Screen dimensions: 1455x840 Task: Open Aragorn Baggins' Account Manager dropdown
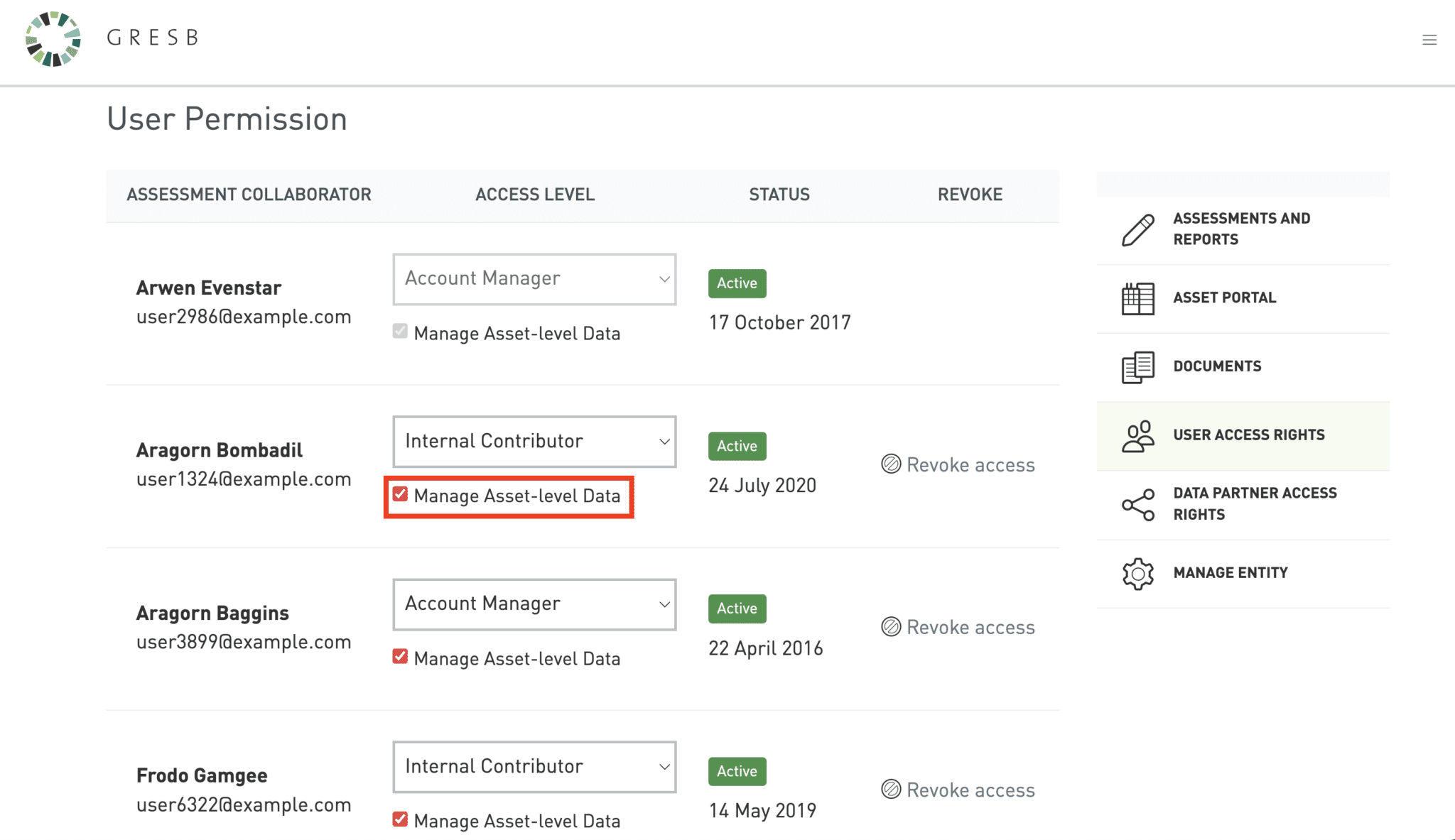tap(534, 604)
